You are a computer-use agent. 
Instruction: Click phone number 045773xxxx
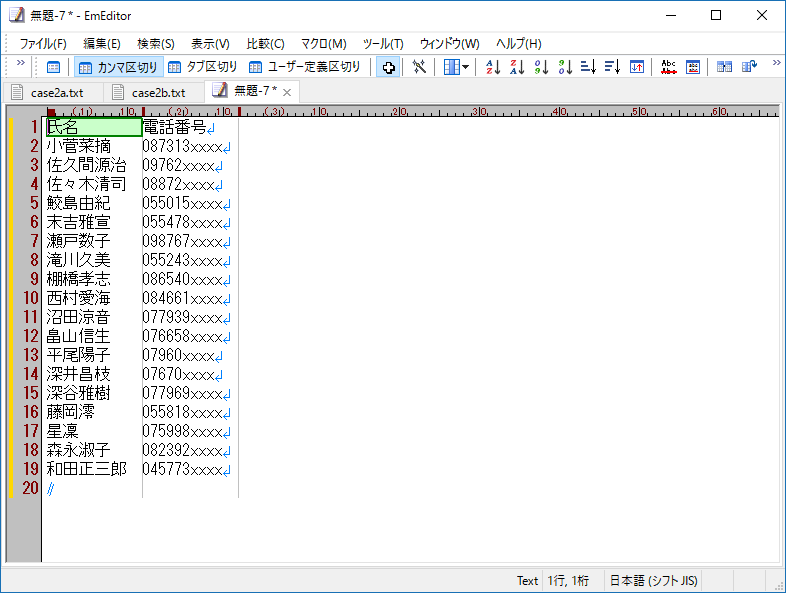(x=182, y=469)
